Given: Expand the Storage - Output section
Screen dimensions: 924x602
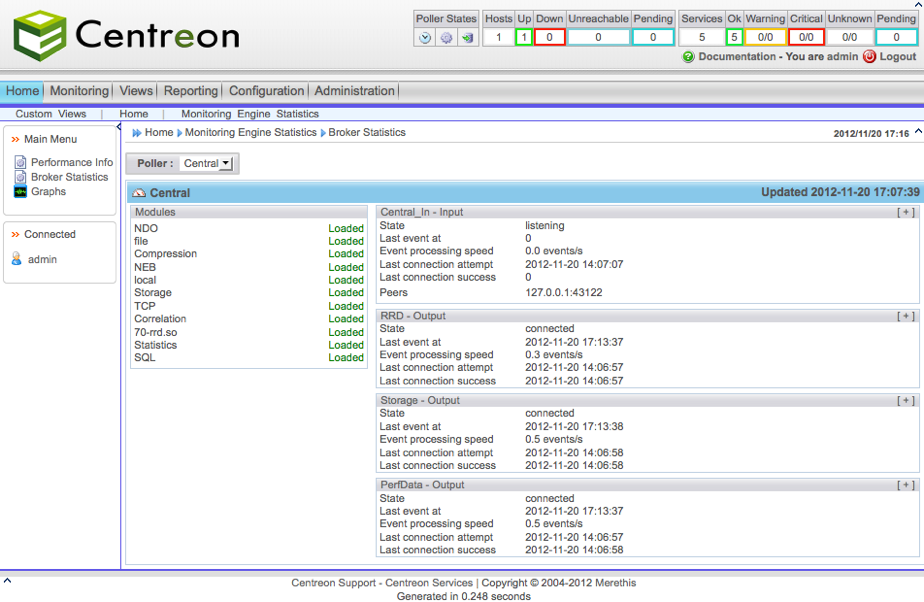Looking at the screenshot, I should (x=906, y=401).
